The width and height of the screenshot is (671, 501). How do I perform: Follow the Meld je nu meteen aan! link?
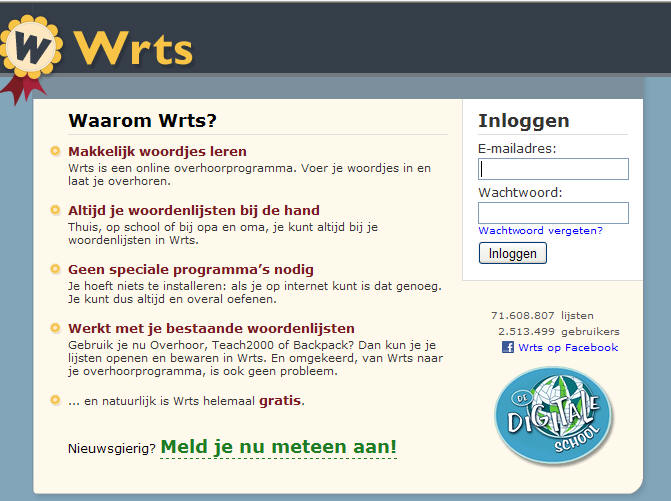click(279, 447)
